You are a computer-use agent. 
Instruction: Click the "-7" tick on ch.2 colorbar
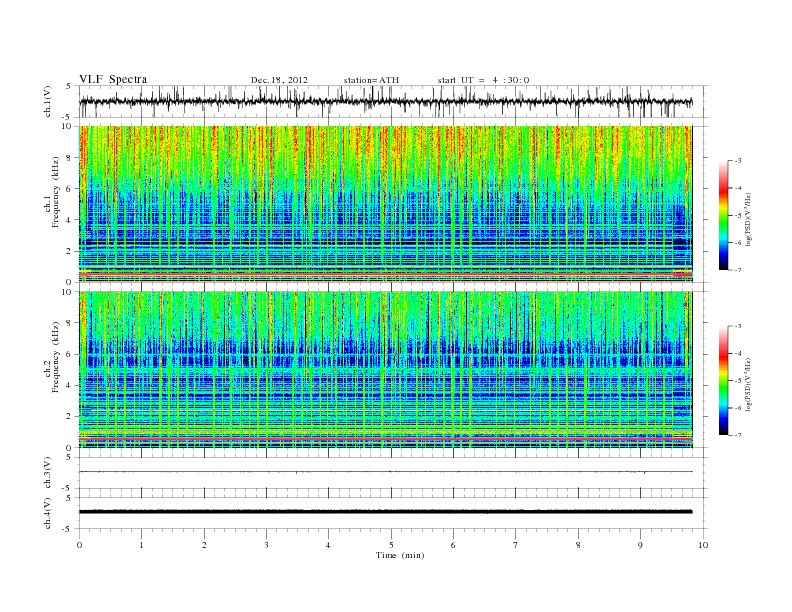(738, 435)
